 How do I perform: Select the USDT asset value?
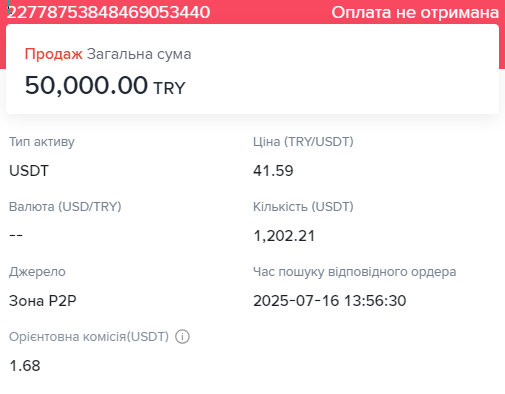(x=29, y=171)
